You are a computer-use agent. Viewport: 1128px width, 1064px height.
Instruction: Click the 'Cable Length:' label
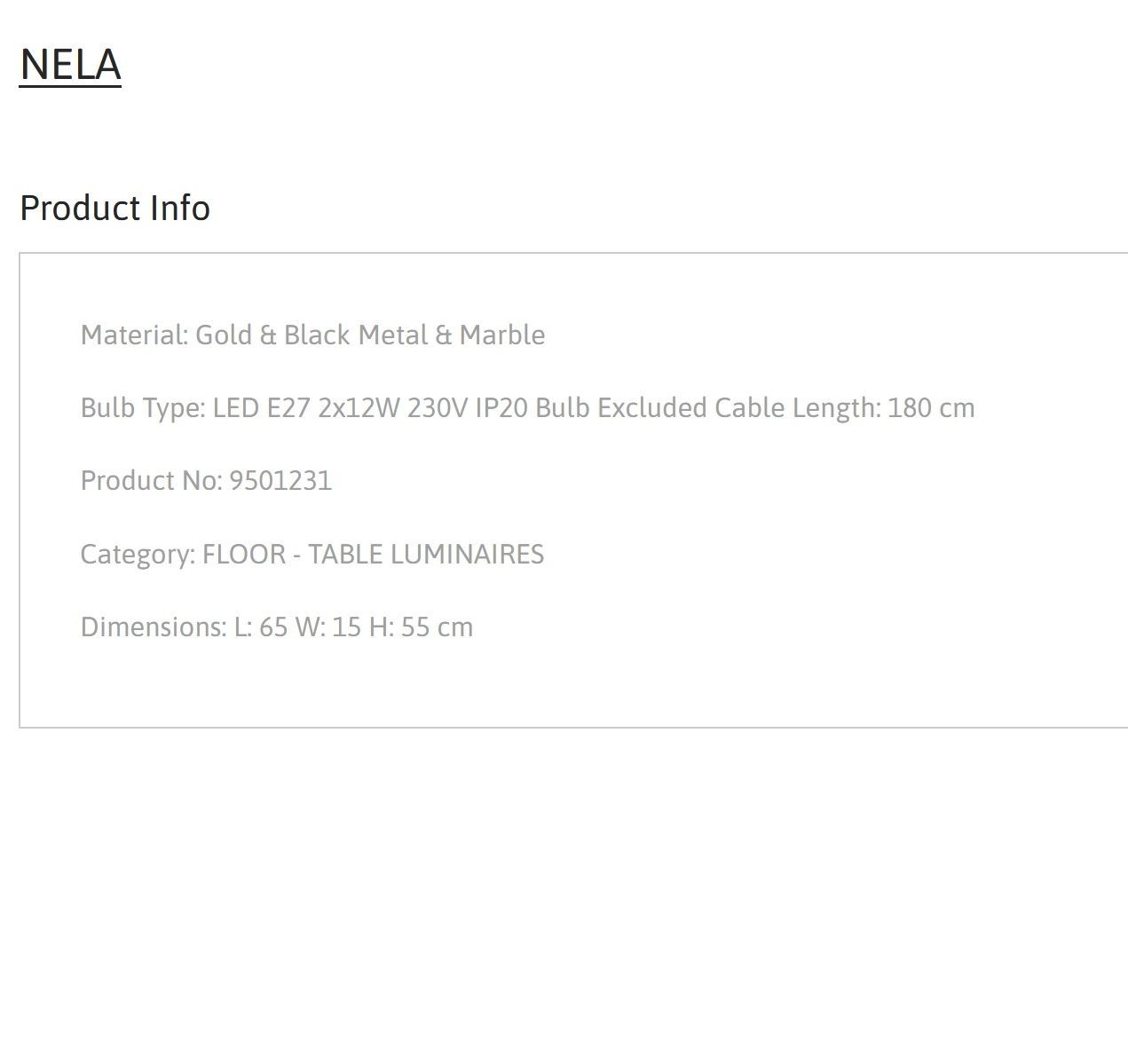point(798,407)
